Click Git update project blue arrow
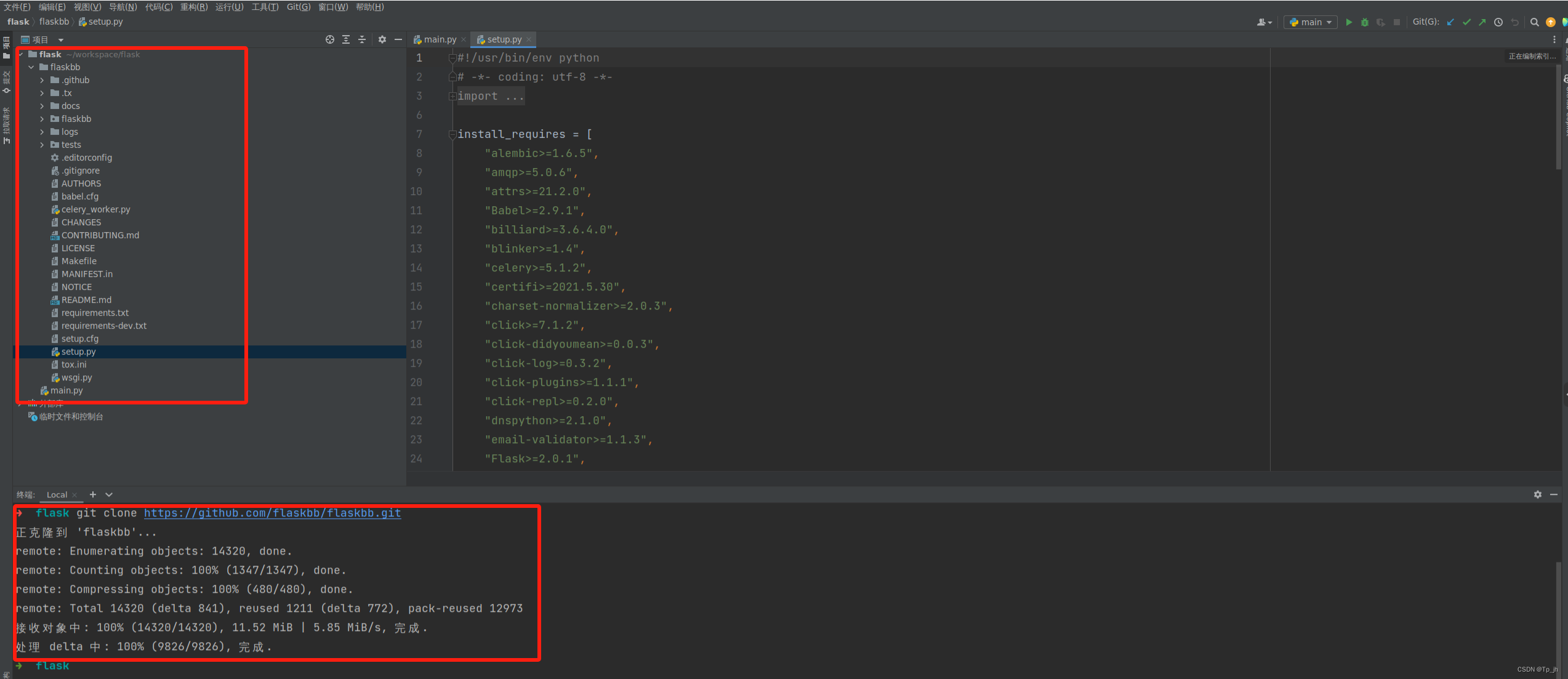The width and height of the screenshot is (1568, 679). (x=1450, y=22)
